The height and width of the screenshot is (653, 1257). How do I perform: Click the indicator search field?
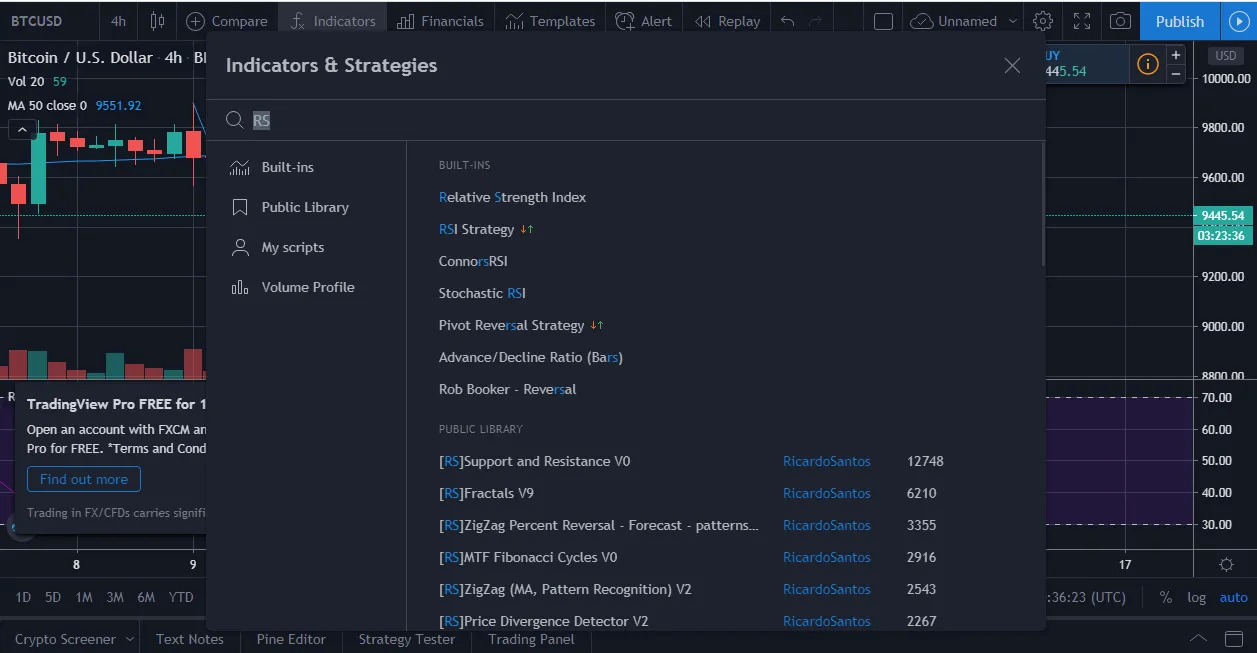click(x=626, y=120)
